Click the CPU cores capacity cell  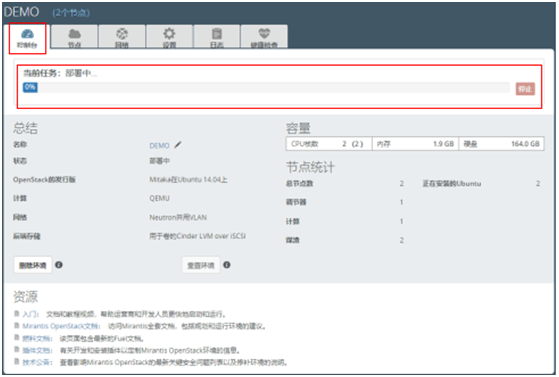click(x=329, y=144)
